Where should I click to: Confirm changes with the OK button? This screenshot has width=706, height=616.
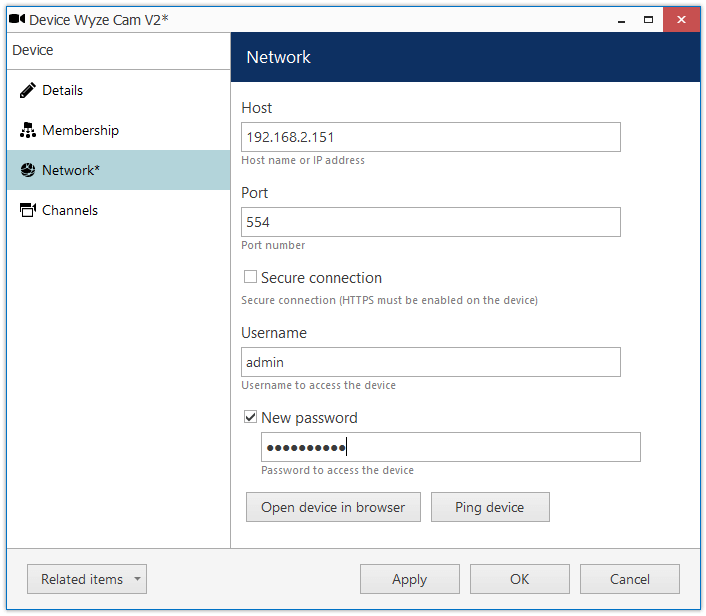(x=519, y=579)
